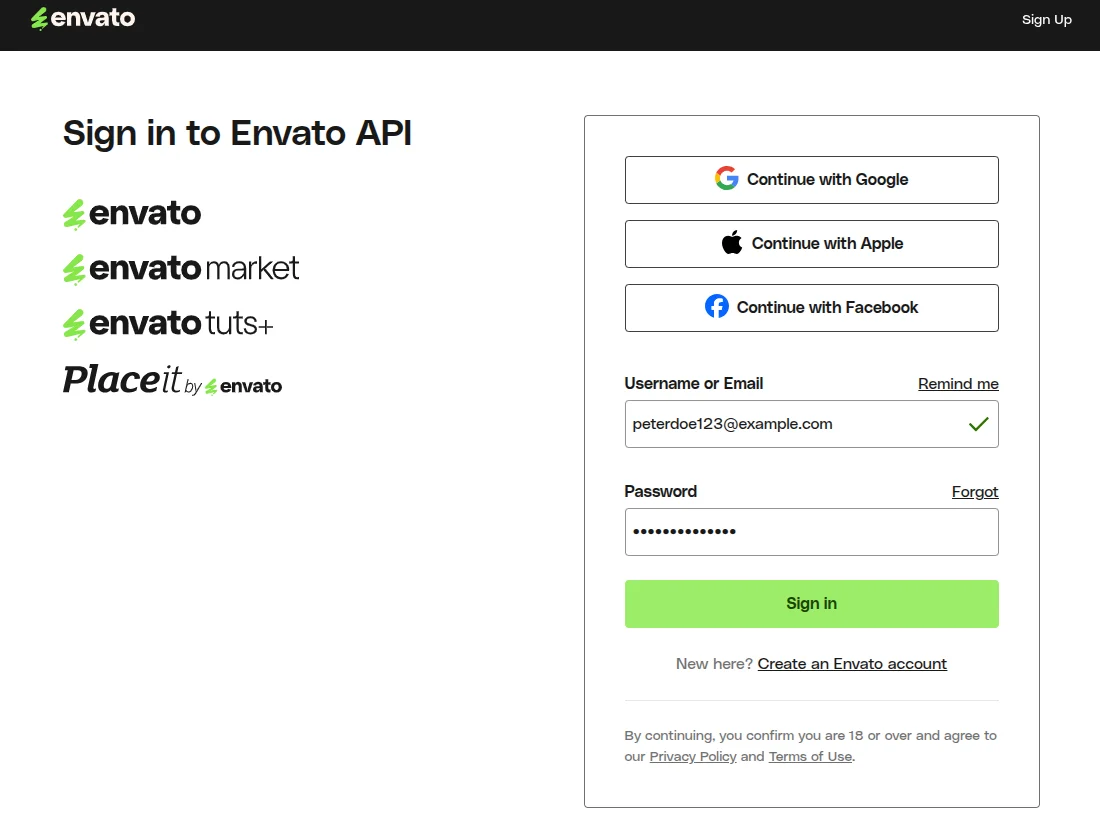The image size is (1100, 822).
Task: Focus the Username or Email field
Action: (812, 424)
